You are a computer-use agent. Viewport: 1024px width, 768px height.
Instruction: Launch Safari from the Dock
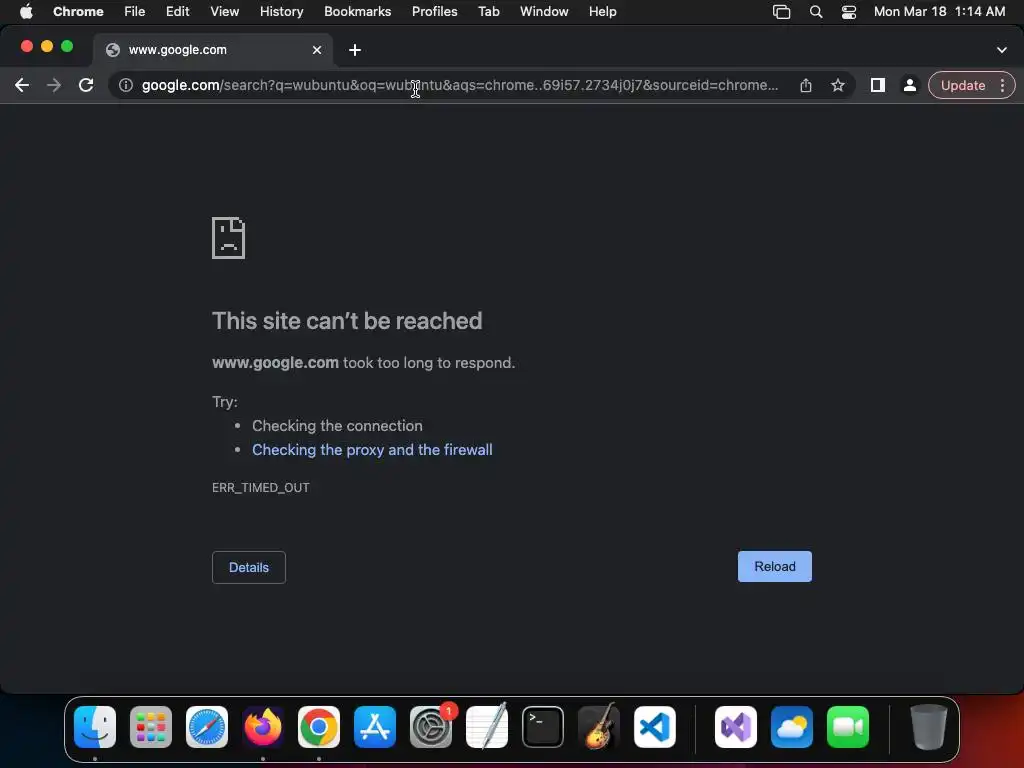pos(207,727)
